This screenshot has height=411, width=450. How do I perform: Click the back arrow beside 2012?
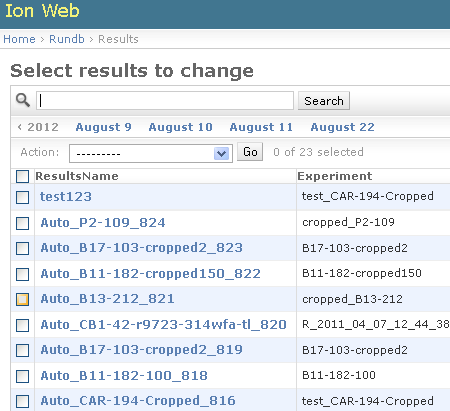point(20,127)
